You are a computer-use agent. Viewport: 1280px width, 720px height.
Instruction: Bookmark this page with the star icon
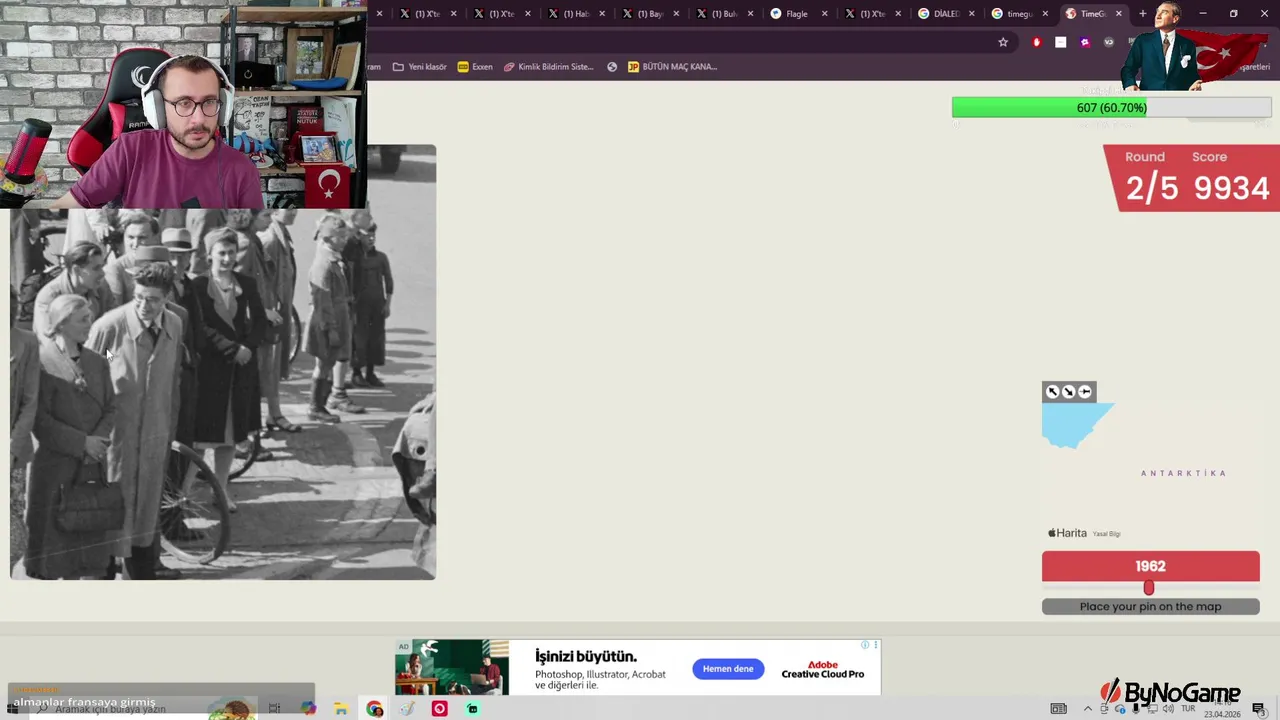tap(1003, 42)
